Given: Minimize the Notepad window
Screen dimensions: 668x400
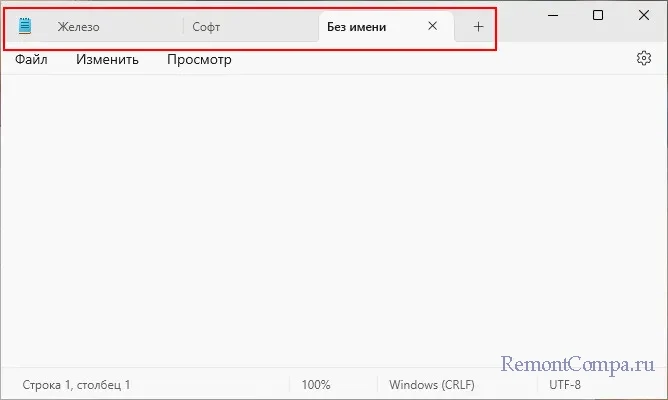Looking at the screenshot, I should click(x=552, y=15).
